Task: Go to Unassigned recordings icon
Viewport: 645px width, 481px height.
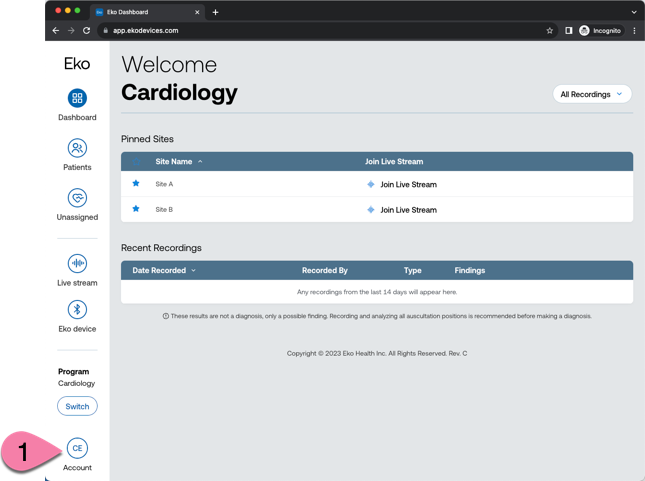Action: [77, 198]
